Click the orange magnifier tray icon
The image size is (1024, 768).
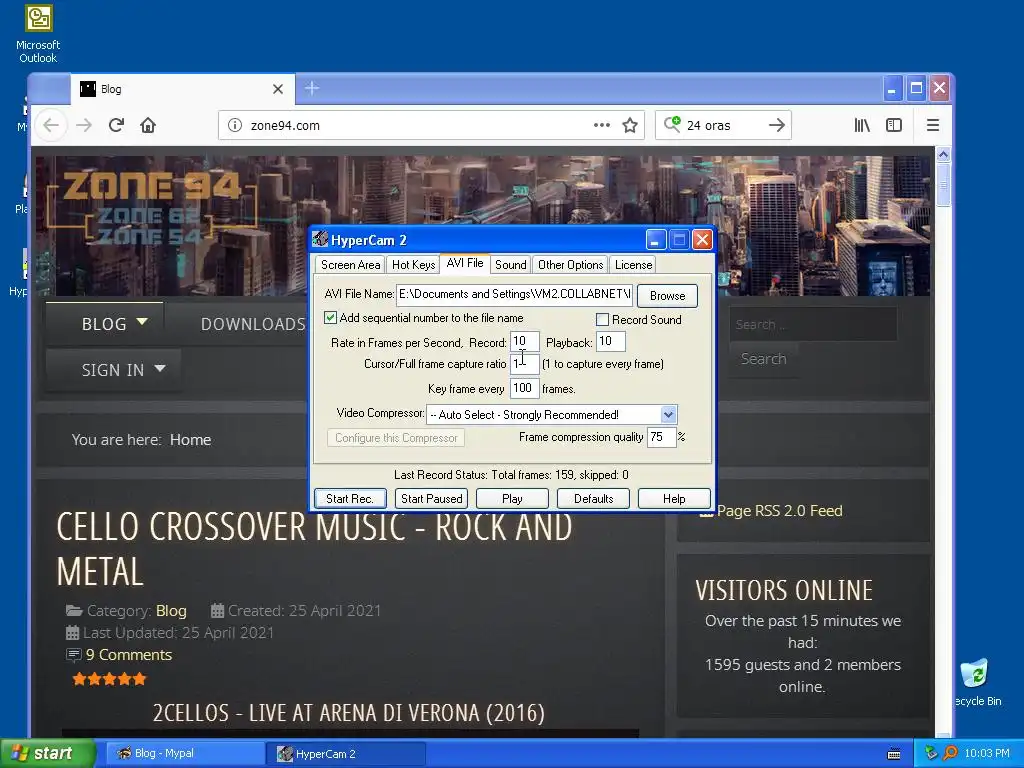[x=950, y=754]
